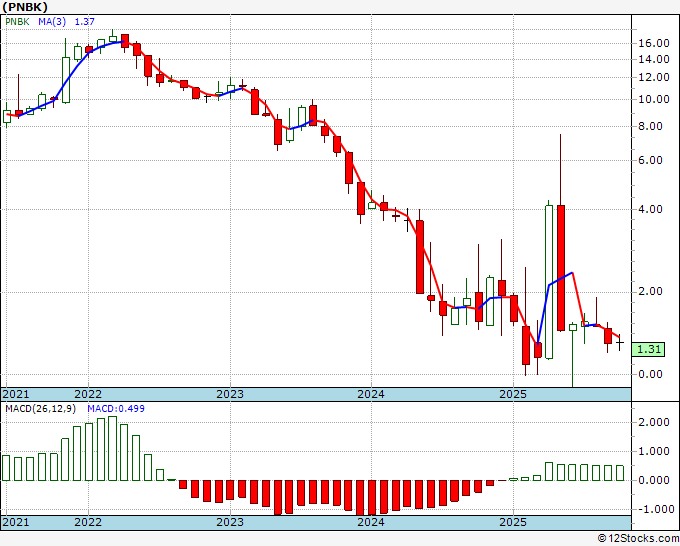Select 2025 on MACD timeline

(513, 522)
